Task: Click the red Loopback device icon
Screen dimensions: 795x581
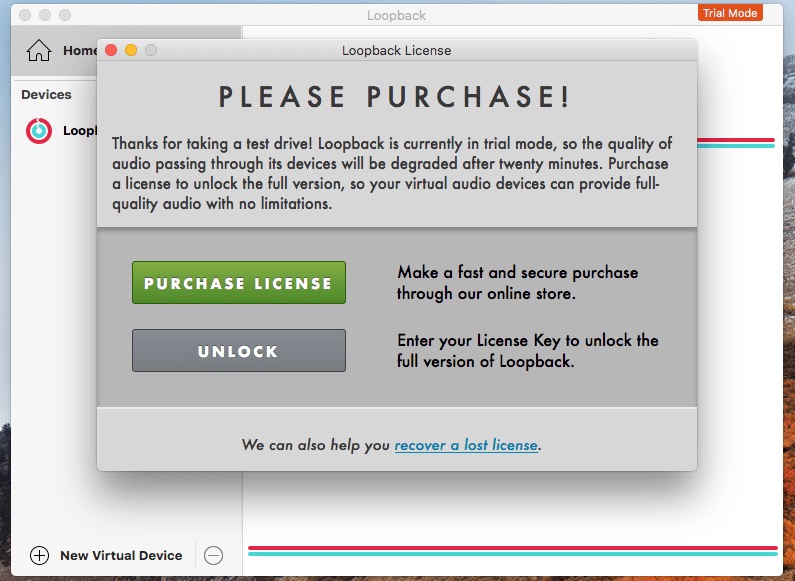Action: tap(38, 130)
